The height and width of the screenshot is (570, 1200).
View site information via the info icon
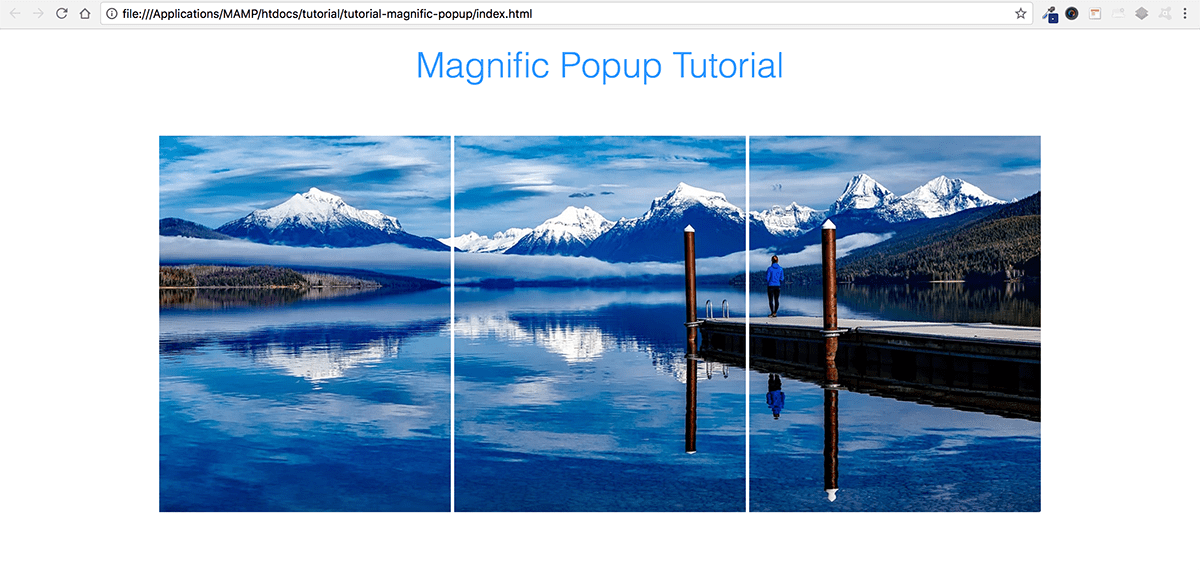click(x=112, y=14)
